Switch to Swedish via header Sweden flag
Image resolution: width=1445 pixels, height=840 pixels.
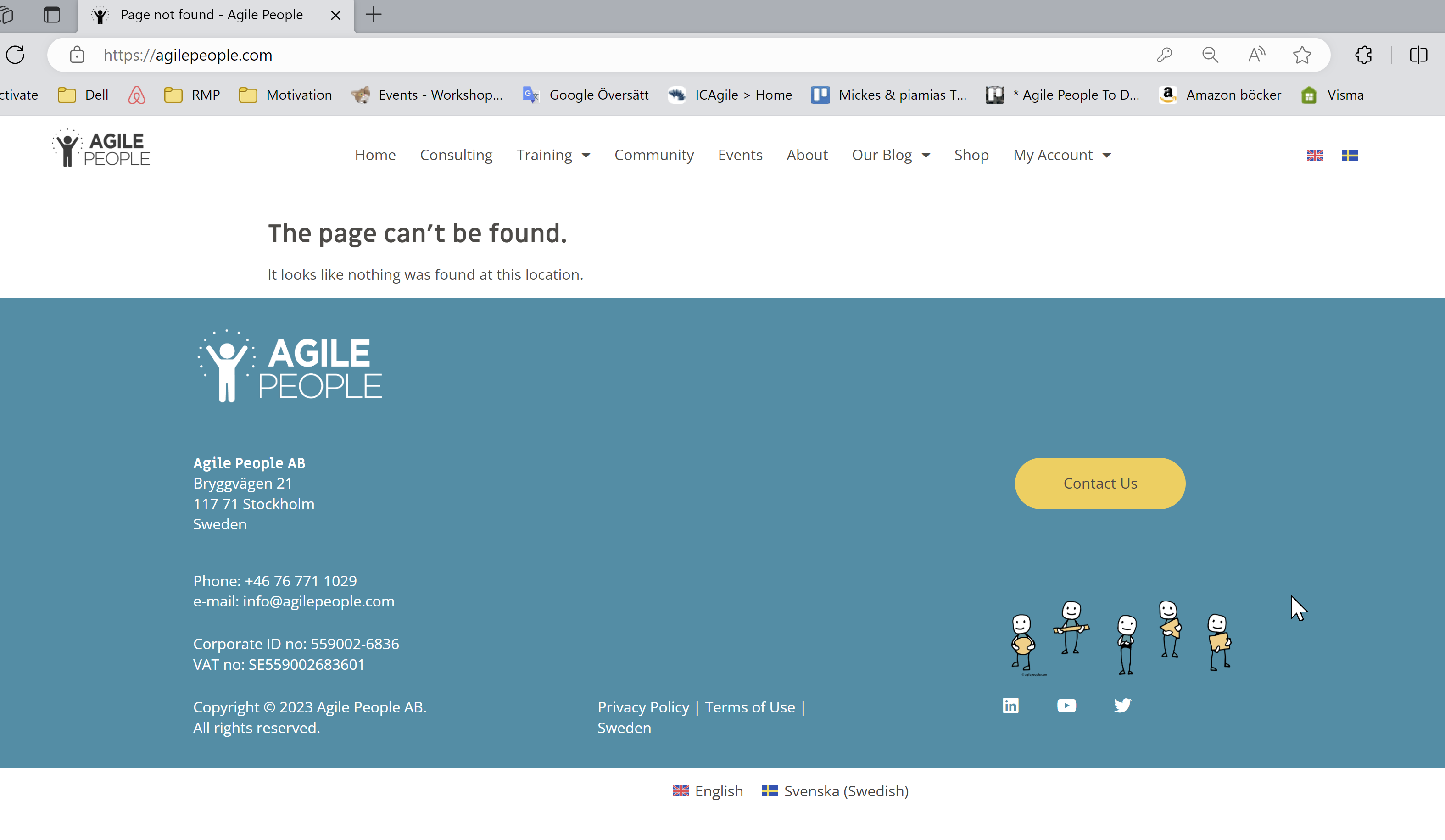coord(1350,156)
